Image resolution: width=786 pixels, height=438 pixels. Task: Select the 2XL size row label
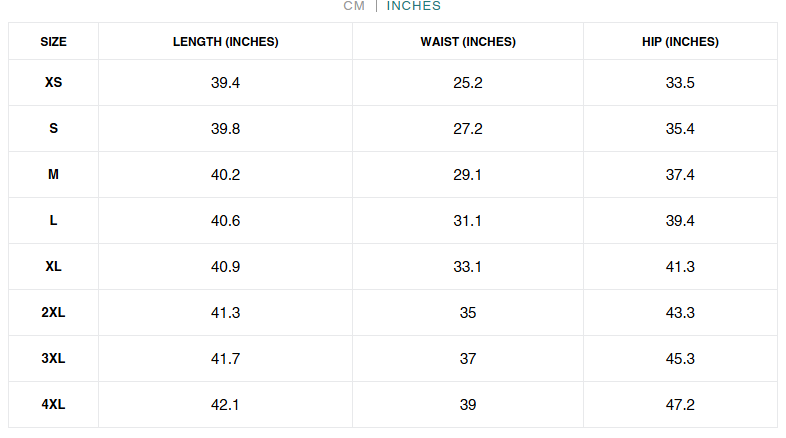click(54, 312)
